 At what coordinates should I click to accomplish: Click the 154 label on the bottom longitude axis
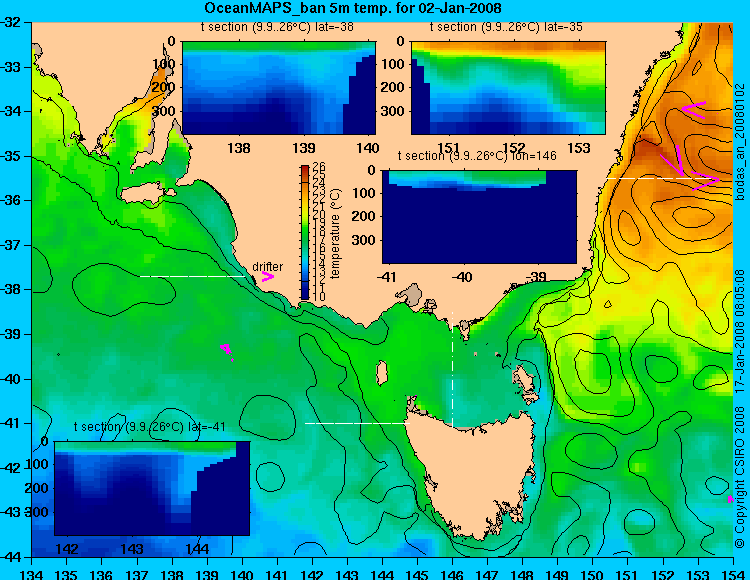tap(732, 574)
